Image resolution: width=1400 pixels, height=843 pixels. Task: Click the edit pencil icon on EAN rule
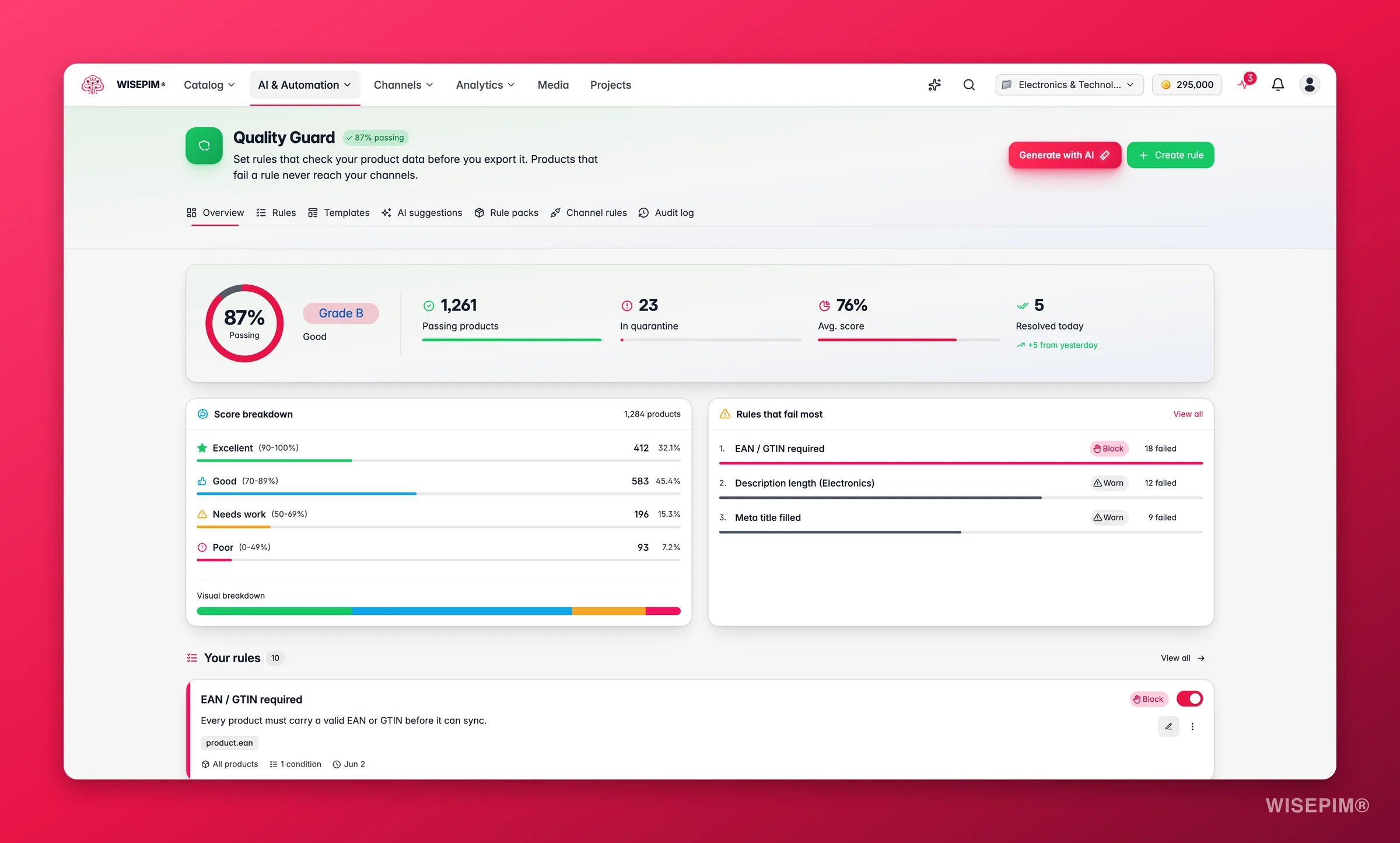(1168, 726)
